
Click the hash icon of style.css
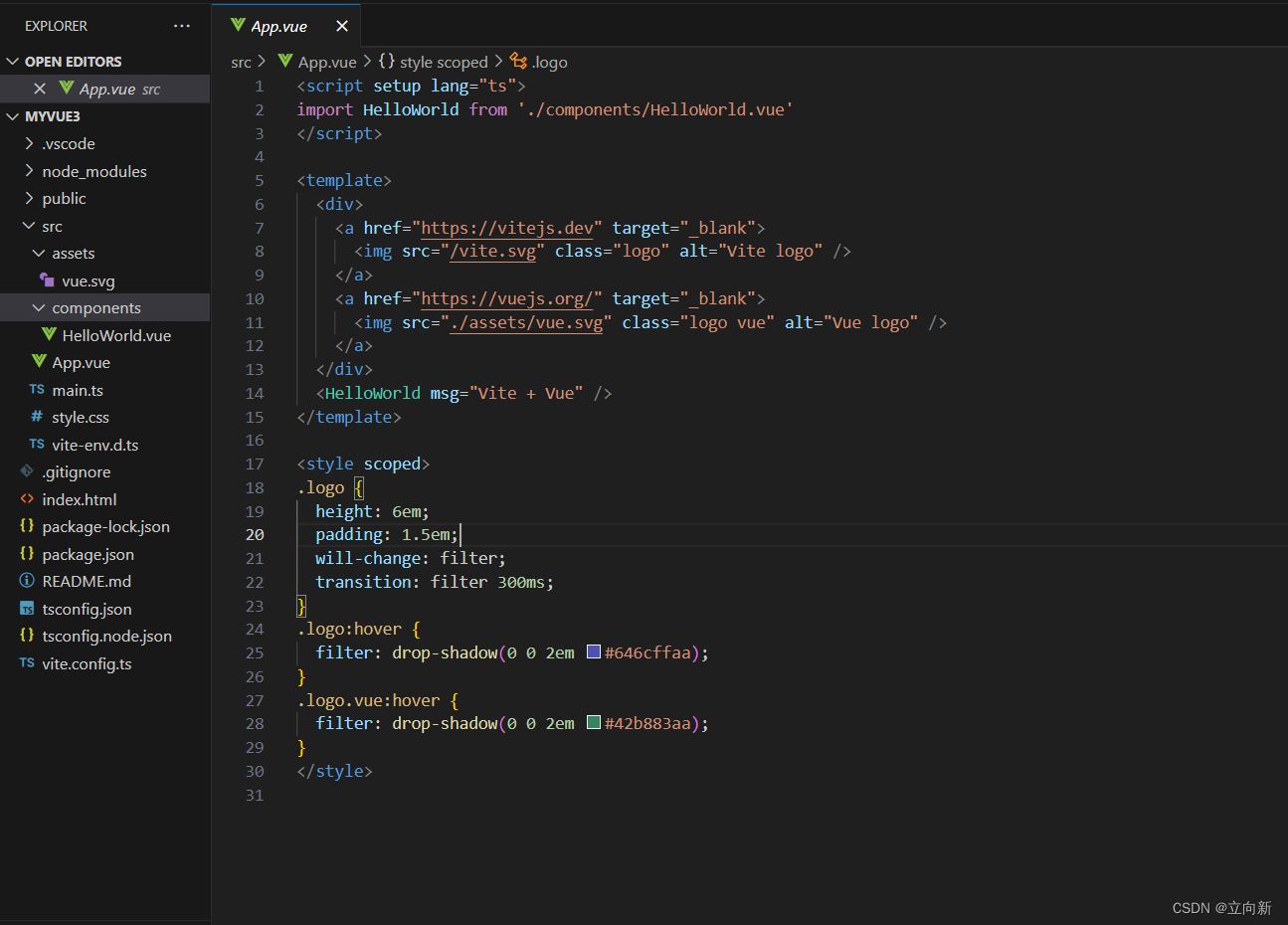(x=37, y=417)
